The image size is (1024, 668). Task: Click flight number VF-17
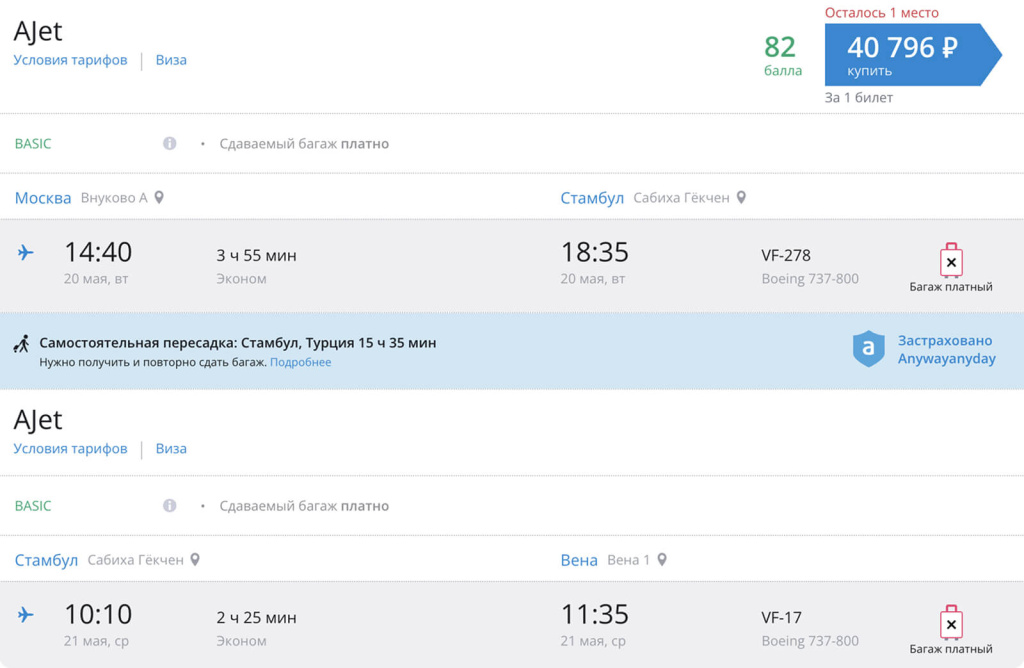point(781,618)
